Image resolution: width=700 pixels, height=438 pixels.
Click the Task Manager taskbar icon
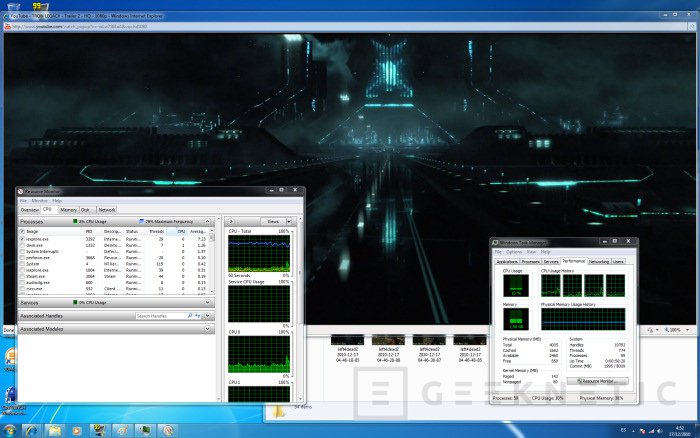(x=145, y=430)
